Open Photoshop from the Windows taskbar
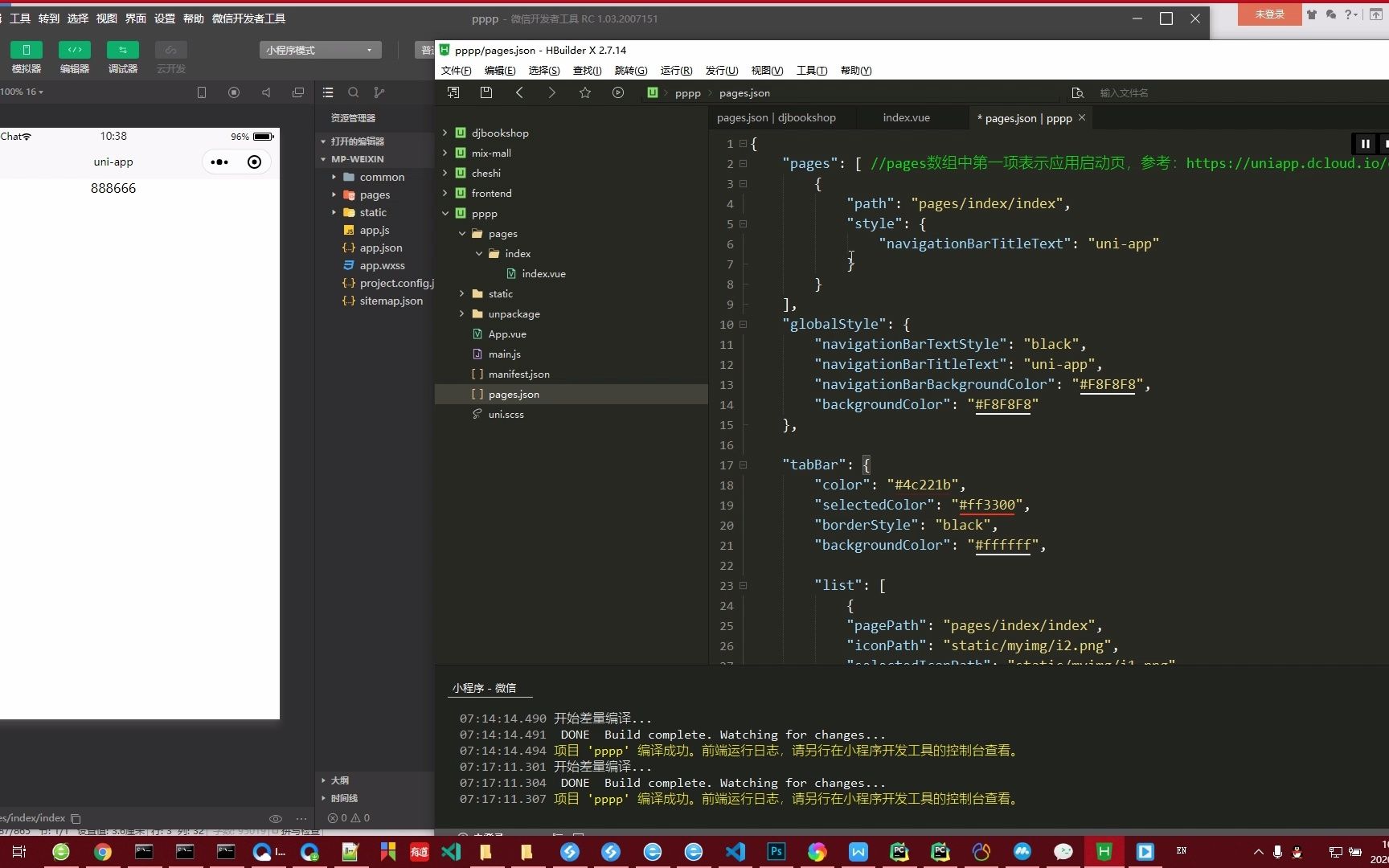This screenshot has height=868, width=1389. coord(776,852)
